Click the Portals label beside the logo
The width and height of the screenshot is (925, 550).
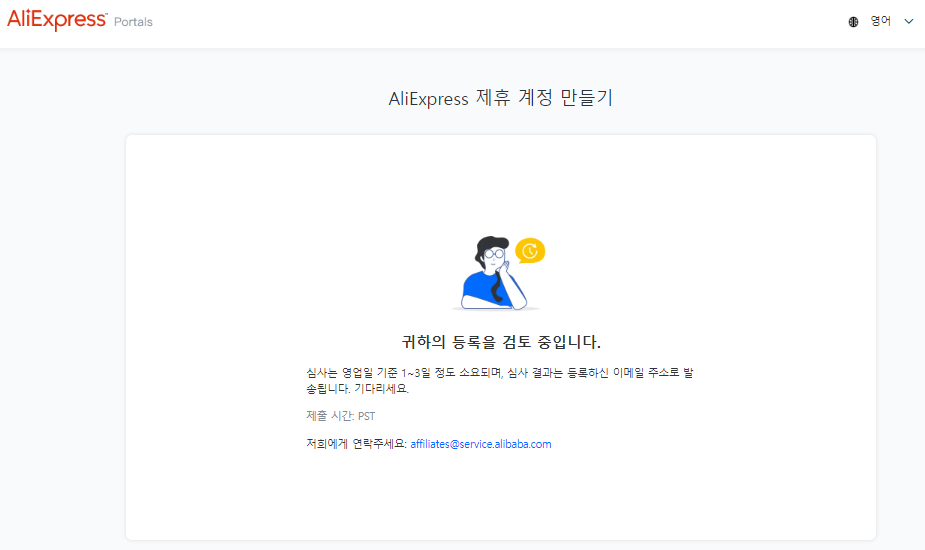pos(133,22)
